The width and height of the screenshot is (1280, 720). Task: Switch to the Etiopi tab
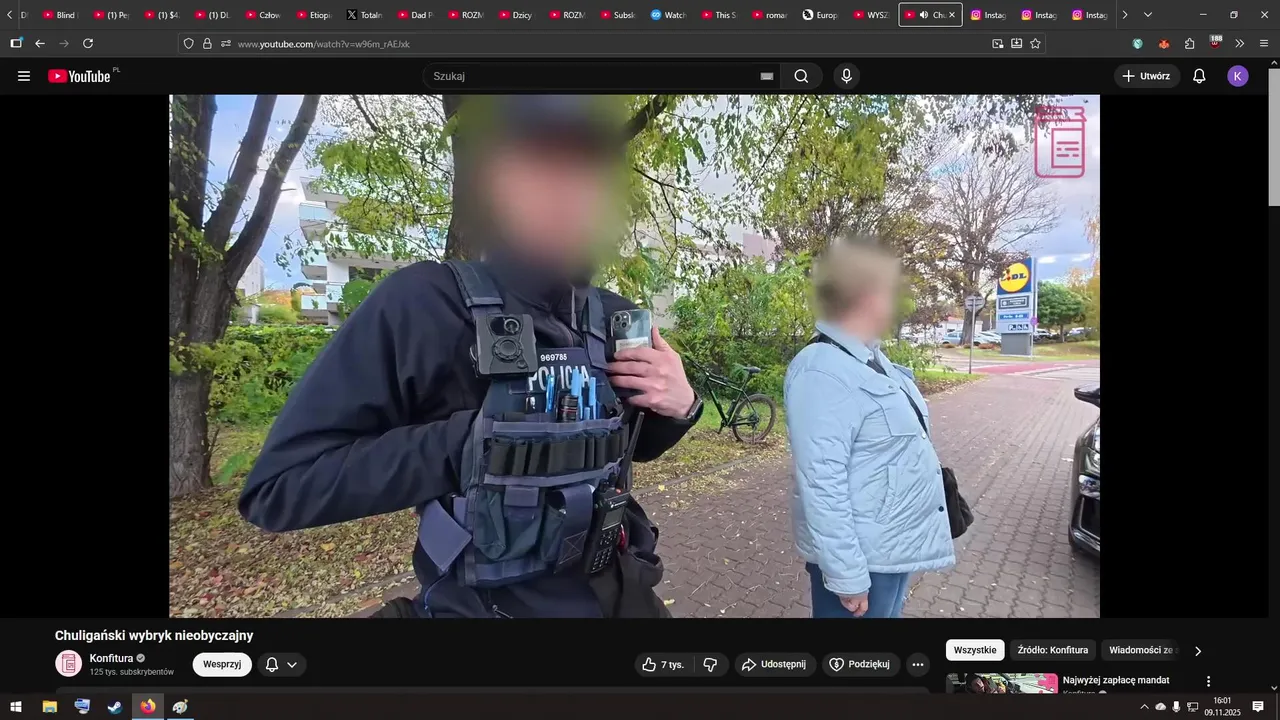click(x=314, y=15)
